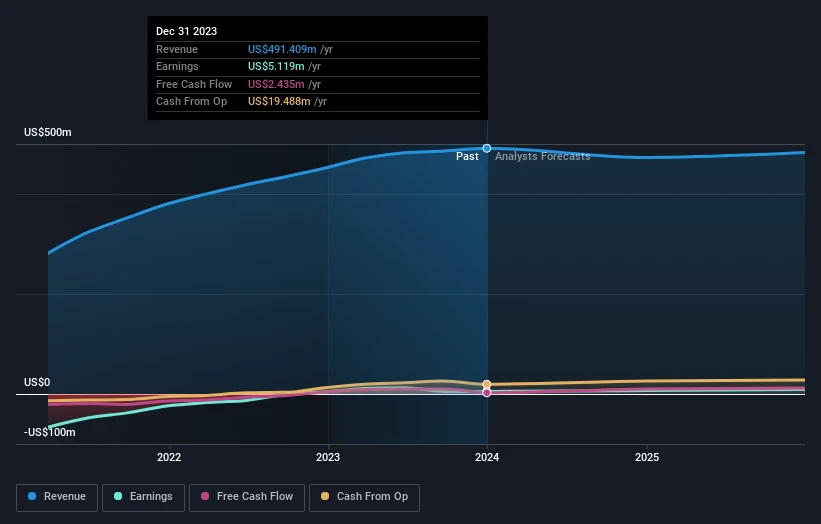821x524 pixels.
Task: Toggle the Revenue series label in legend
Action: (64, 496)
